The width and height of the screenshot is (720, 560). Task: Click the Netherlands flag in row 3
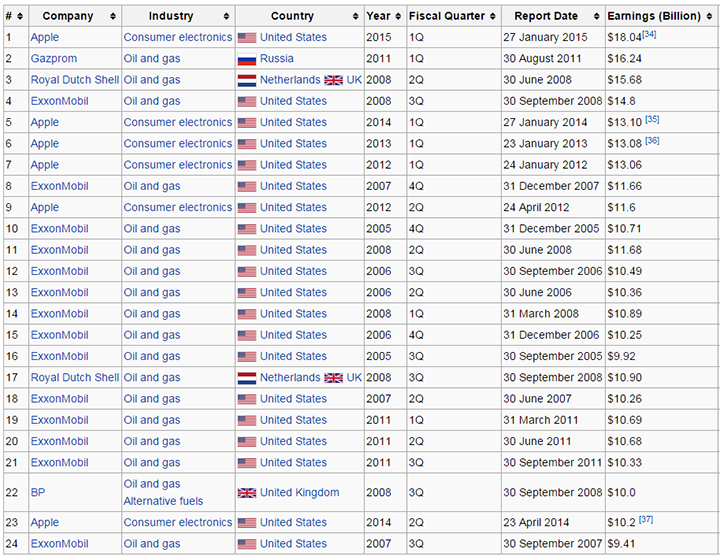point(247,80)
